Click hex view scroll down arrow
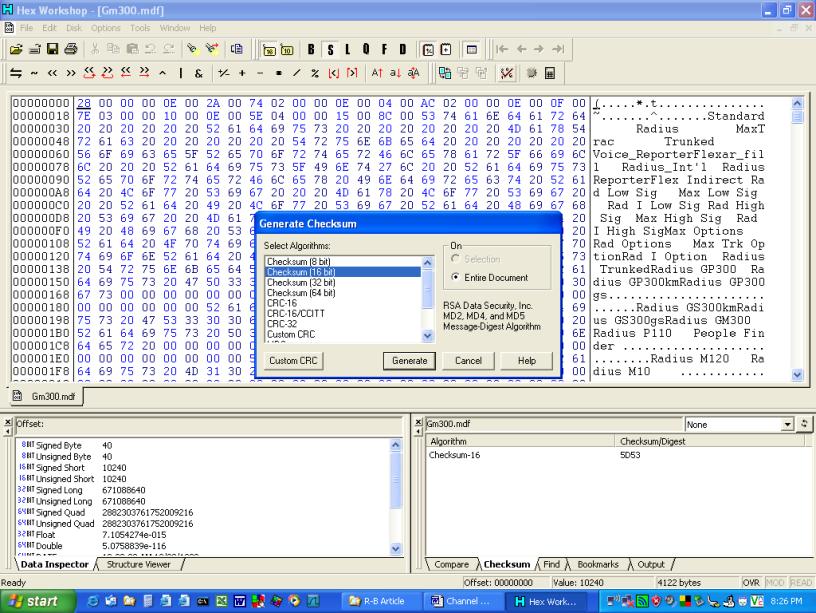Image resolution: width=816 pixels, height=613 pixels. tap(797, 375)
